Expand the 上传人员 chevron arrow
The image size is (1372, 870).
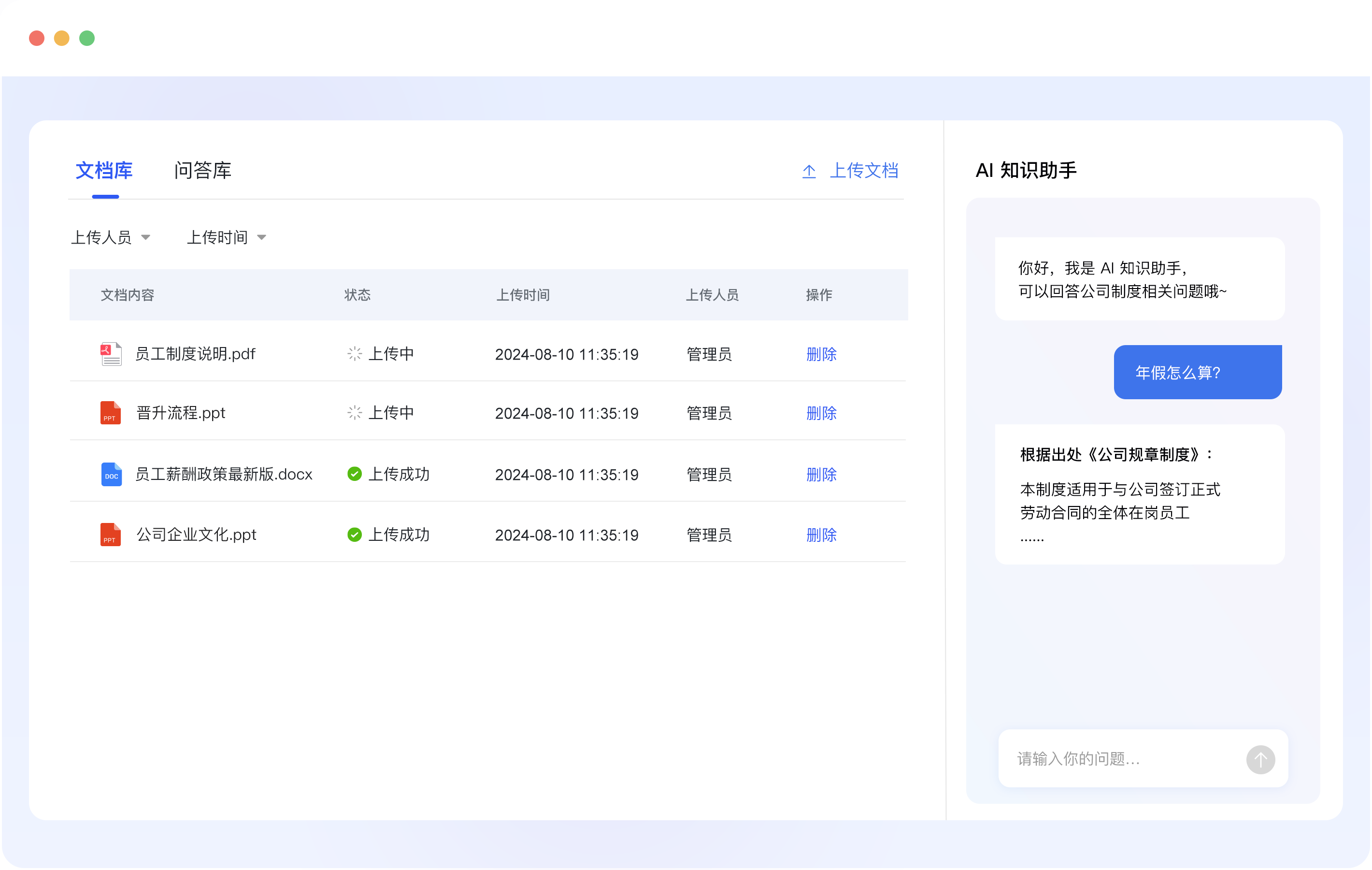coord(146,238)
